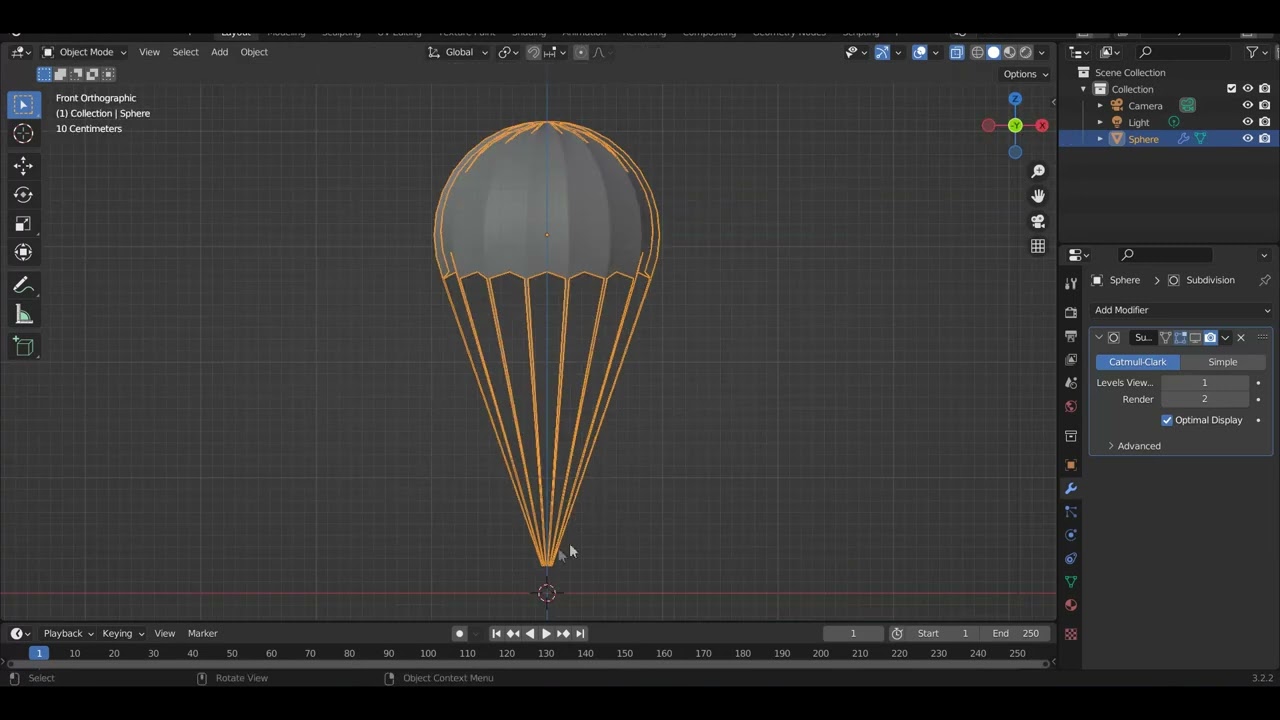
Task: Click the viewport zoom magnifier gizmo
Action: [1038, 171]
